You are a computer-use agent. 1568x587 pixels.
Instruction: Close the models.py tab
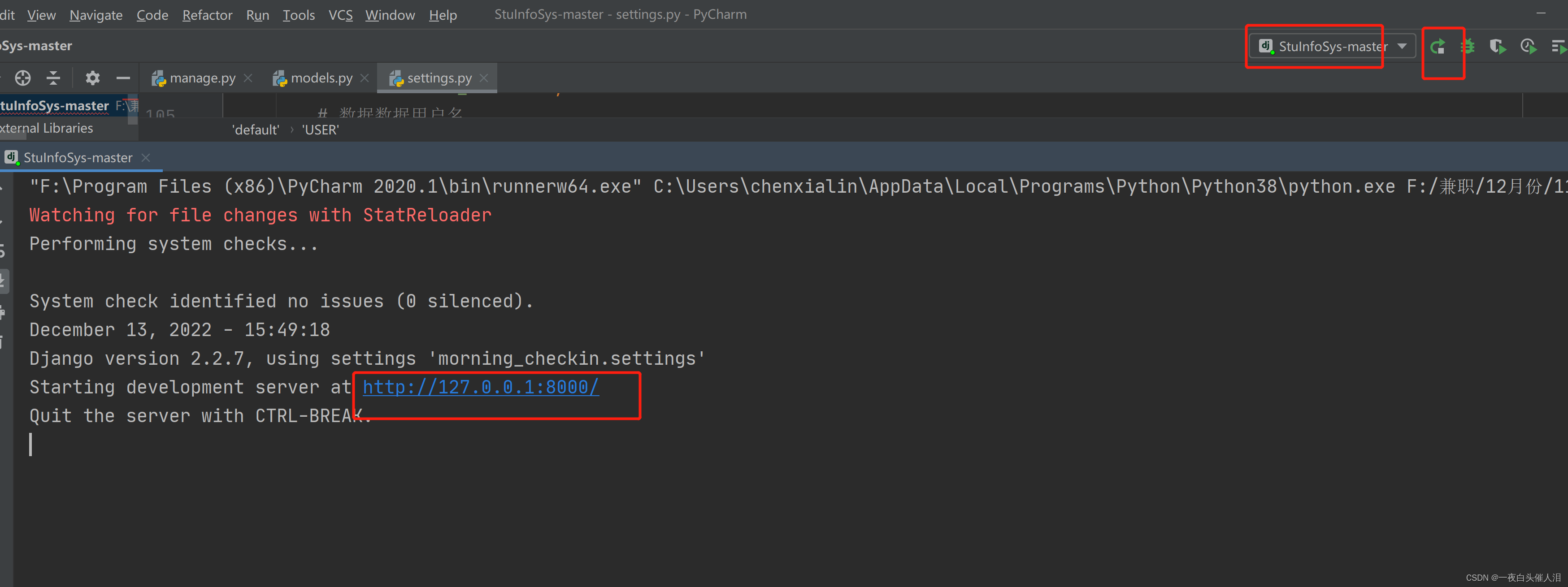(365, 78)
